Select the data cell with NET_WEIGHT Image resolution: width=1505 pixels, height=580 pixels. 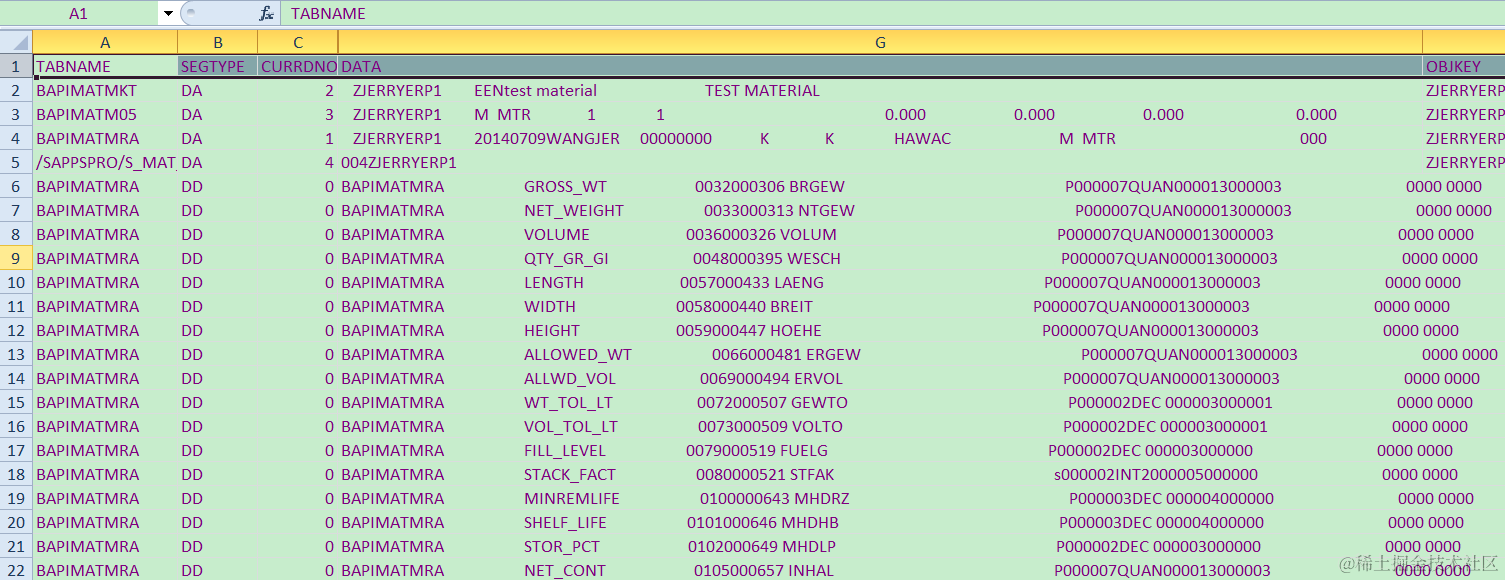pos(880,211)
